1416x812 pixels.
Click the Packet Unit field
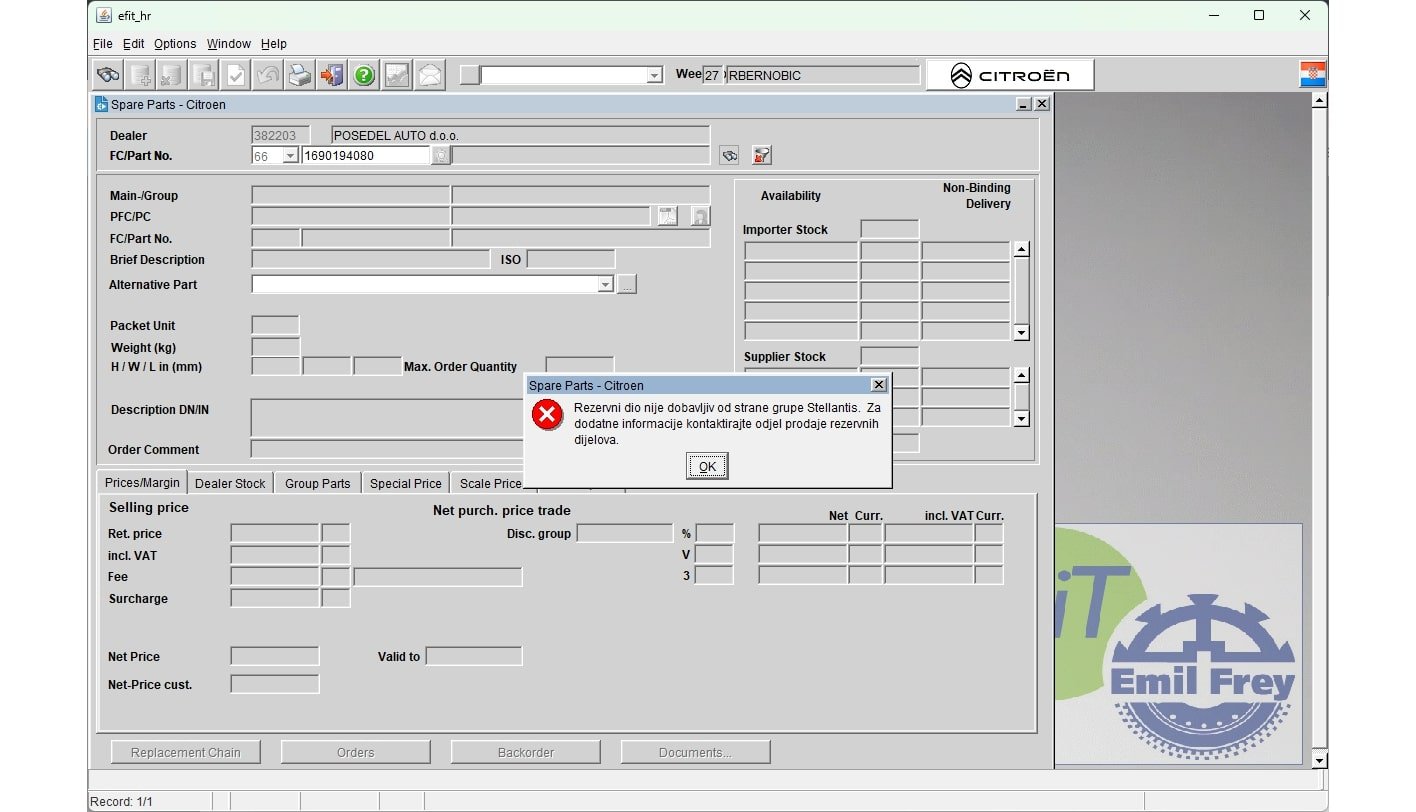[275, 325]
